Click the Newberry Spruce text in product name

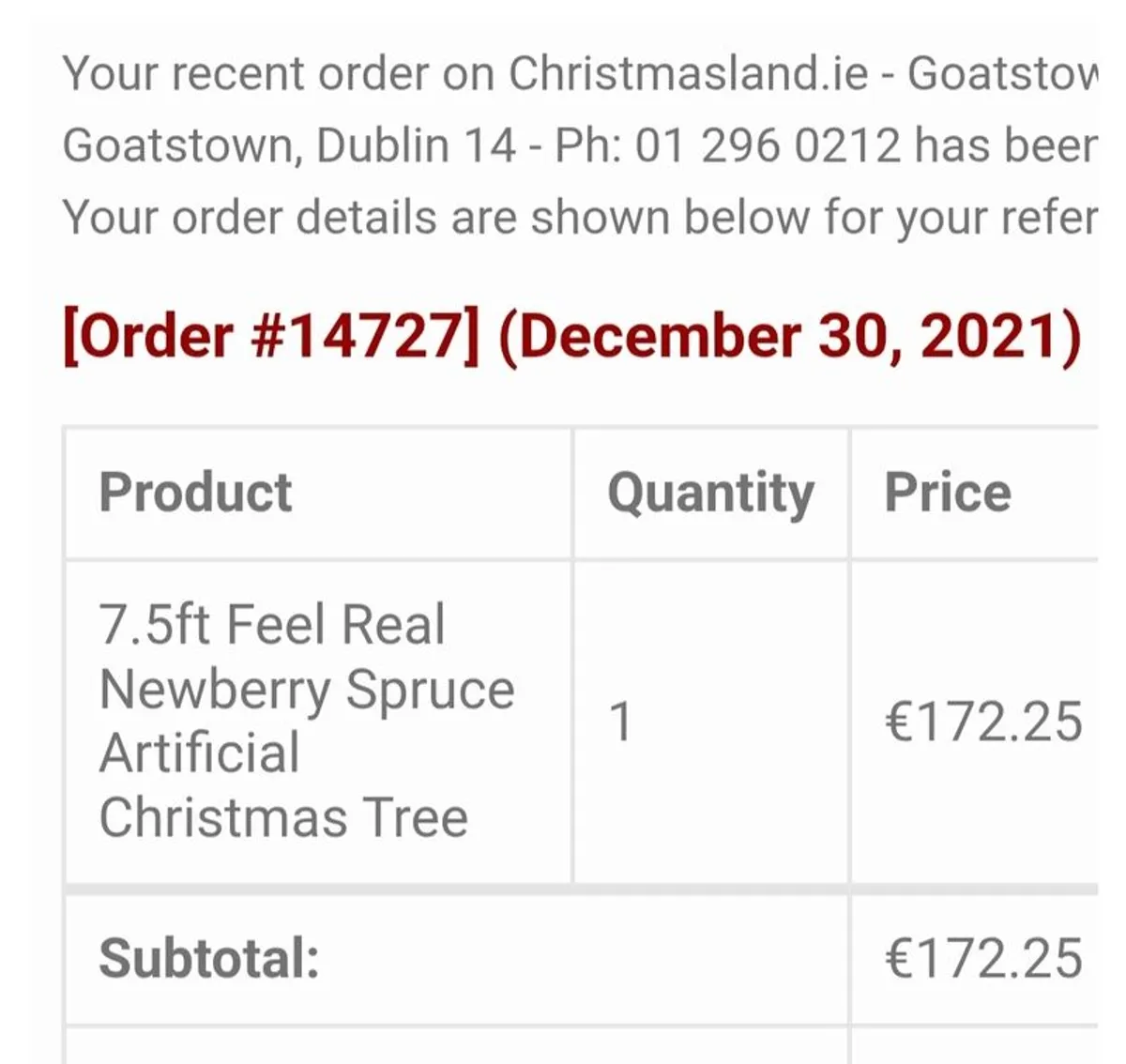(x=307, y=690)
